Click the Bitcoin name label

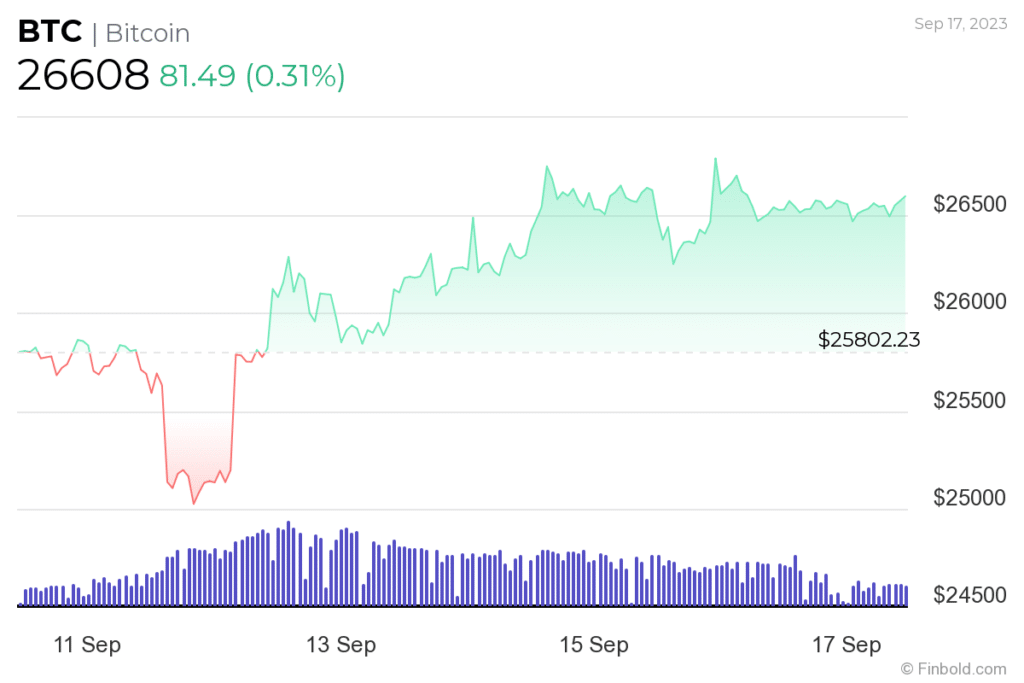[x=147, y=34]
